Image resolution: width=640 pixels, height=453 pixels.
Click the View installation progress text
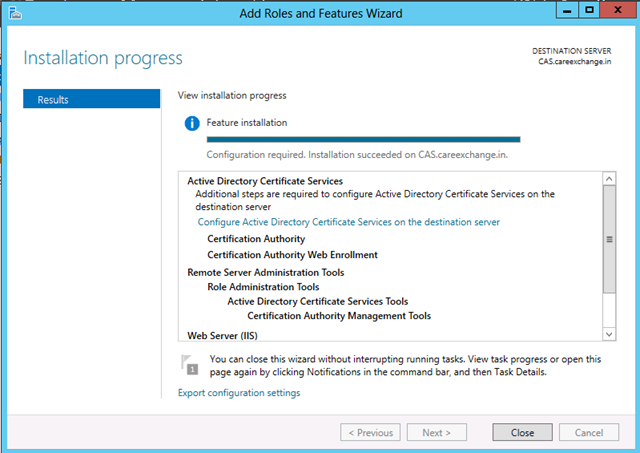232,95
